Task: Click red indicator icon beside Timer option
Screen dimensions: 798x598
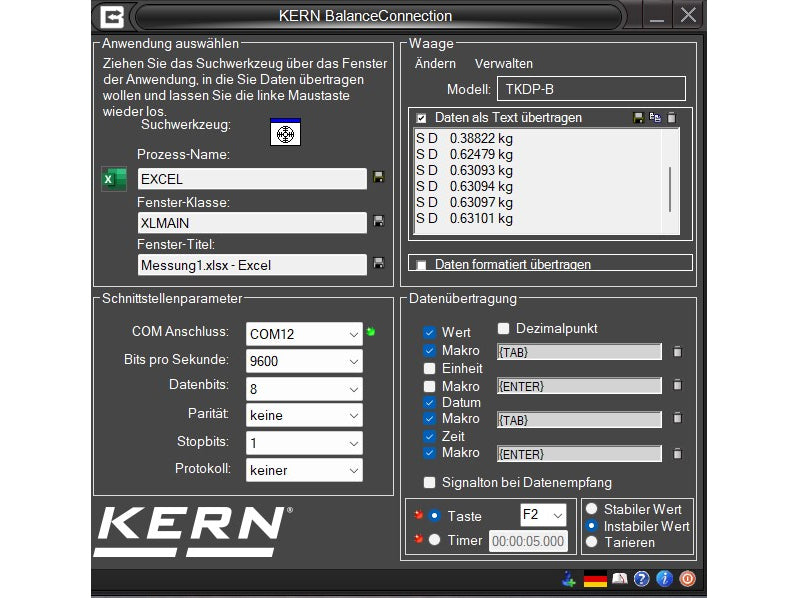Action: click(418, 539)
